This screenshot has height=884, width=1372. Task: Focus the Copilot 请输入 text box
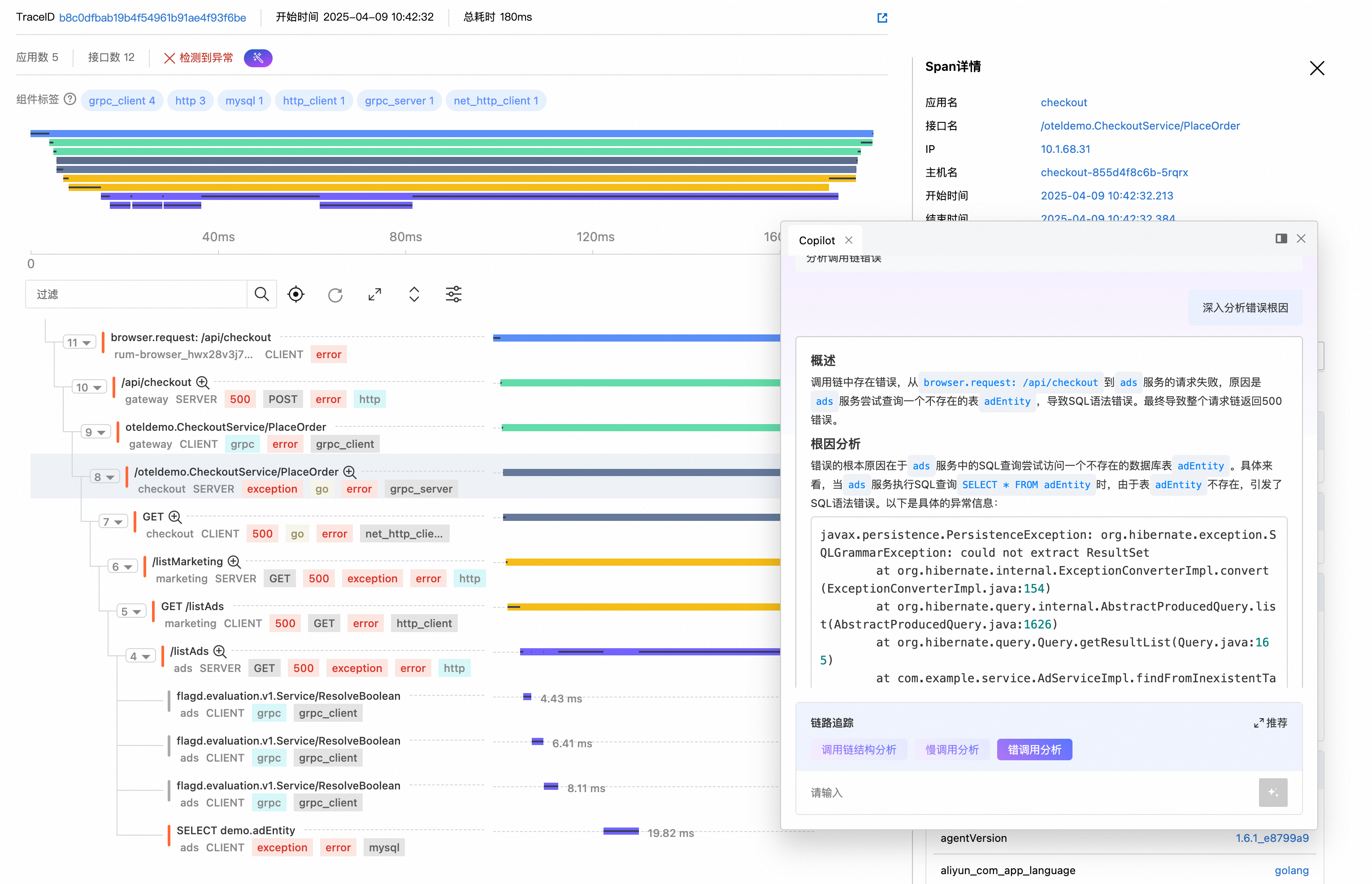(x=1028, y=792)
